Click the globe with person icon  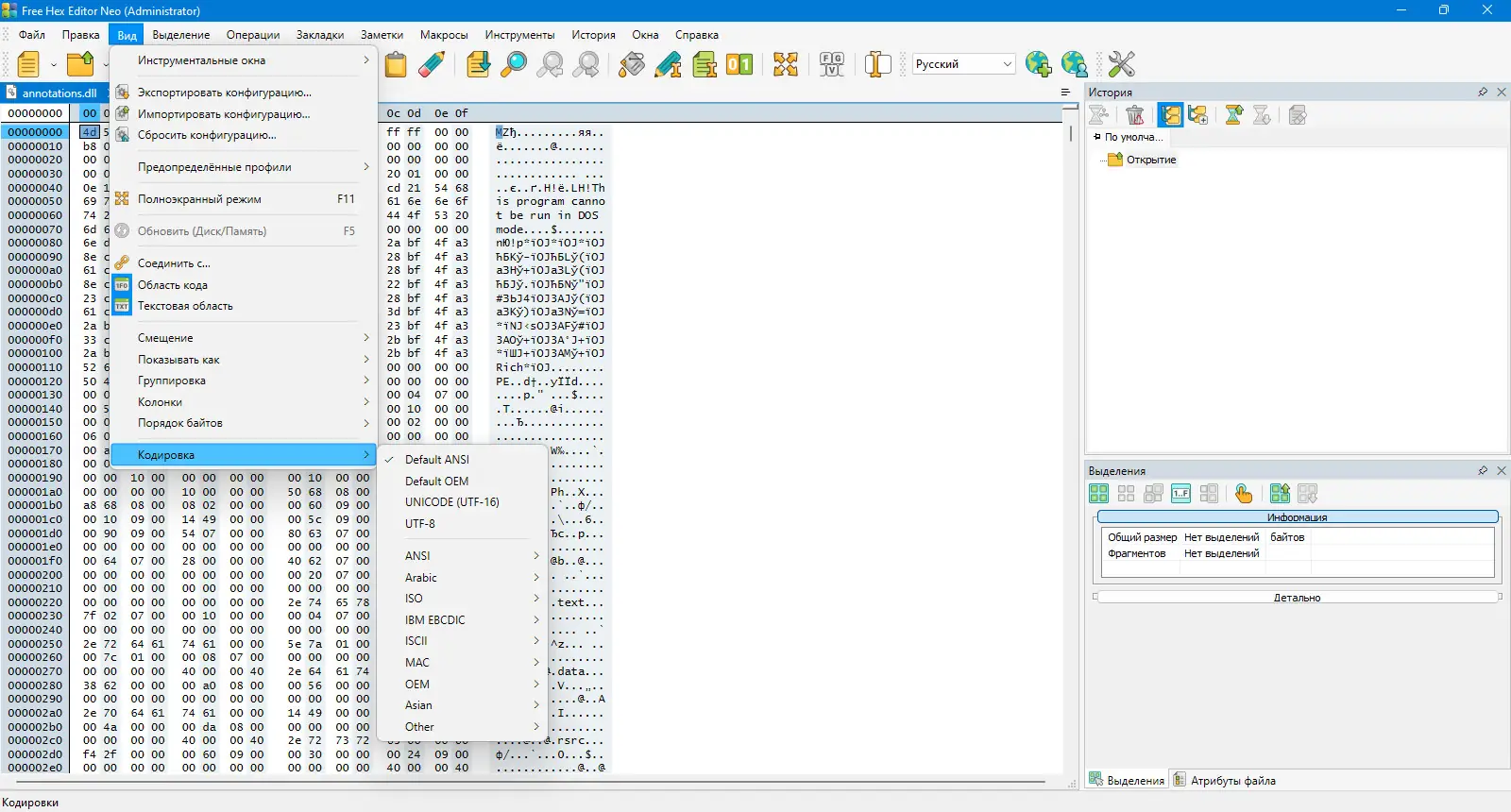[x=1075, y=64]
